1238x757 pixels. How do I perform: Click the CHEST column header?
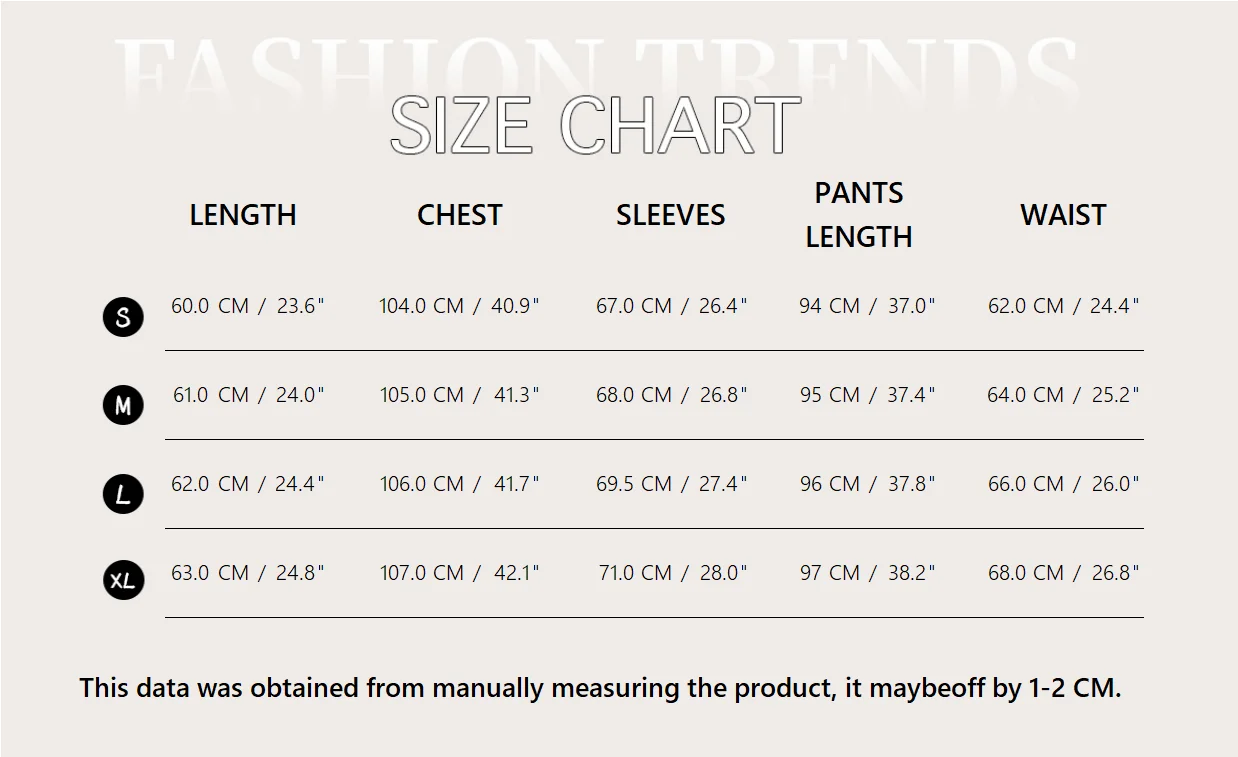coord(459,215)
